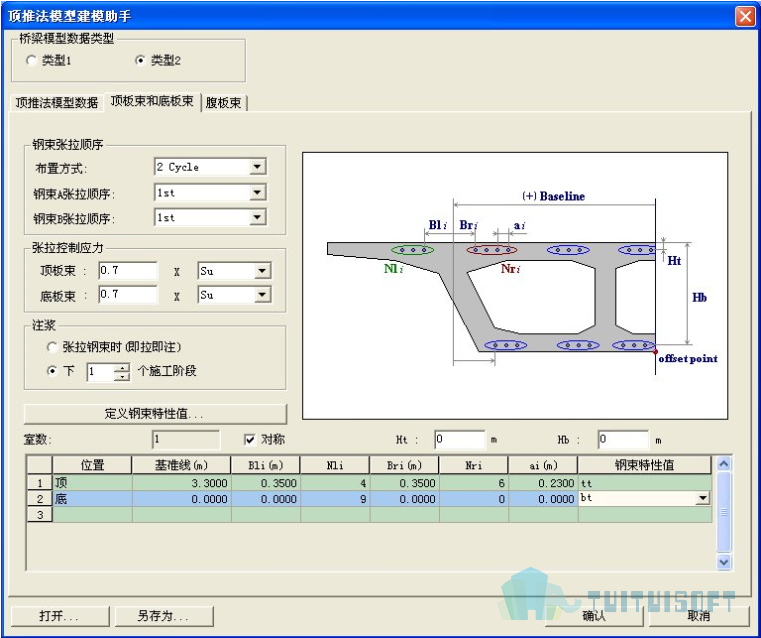Image resolution: width=761 pixels, height=638 pixels.
Task: Click the 确认 button
Action: click(594, 616)
